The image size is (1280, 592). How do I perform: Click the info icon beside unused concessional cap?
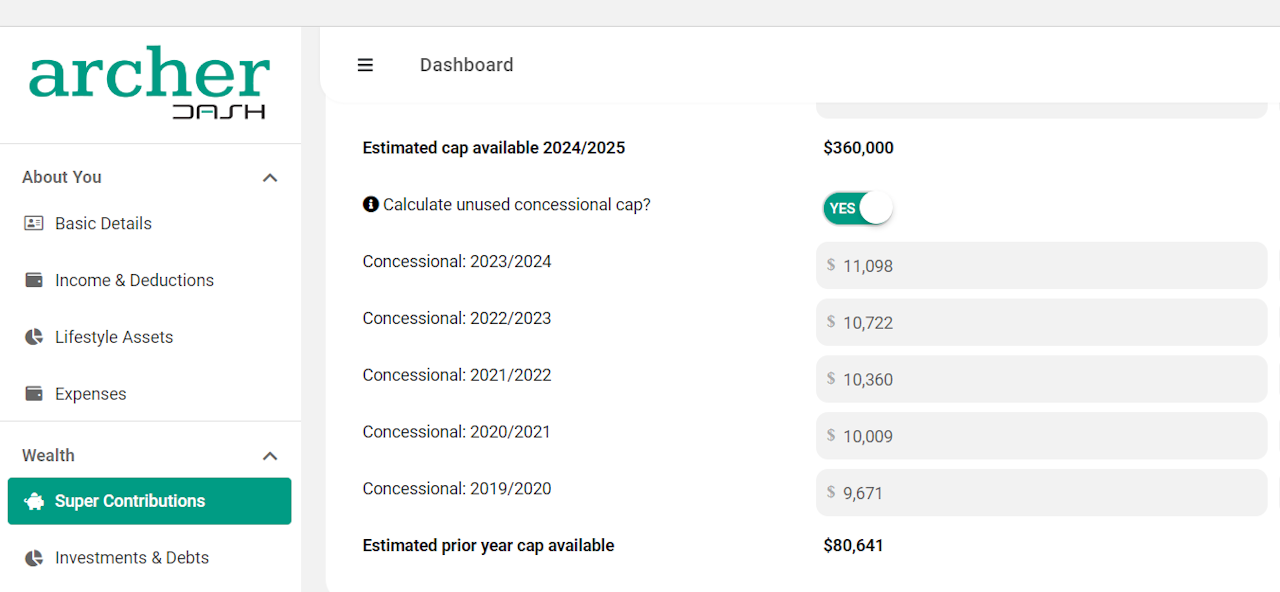371,204
